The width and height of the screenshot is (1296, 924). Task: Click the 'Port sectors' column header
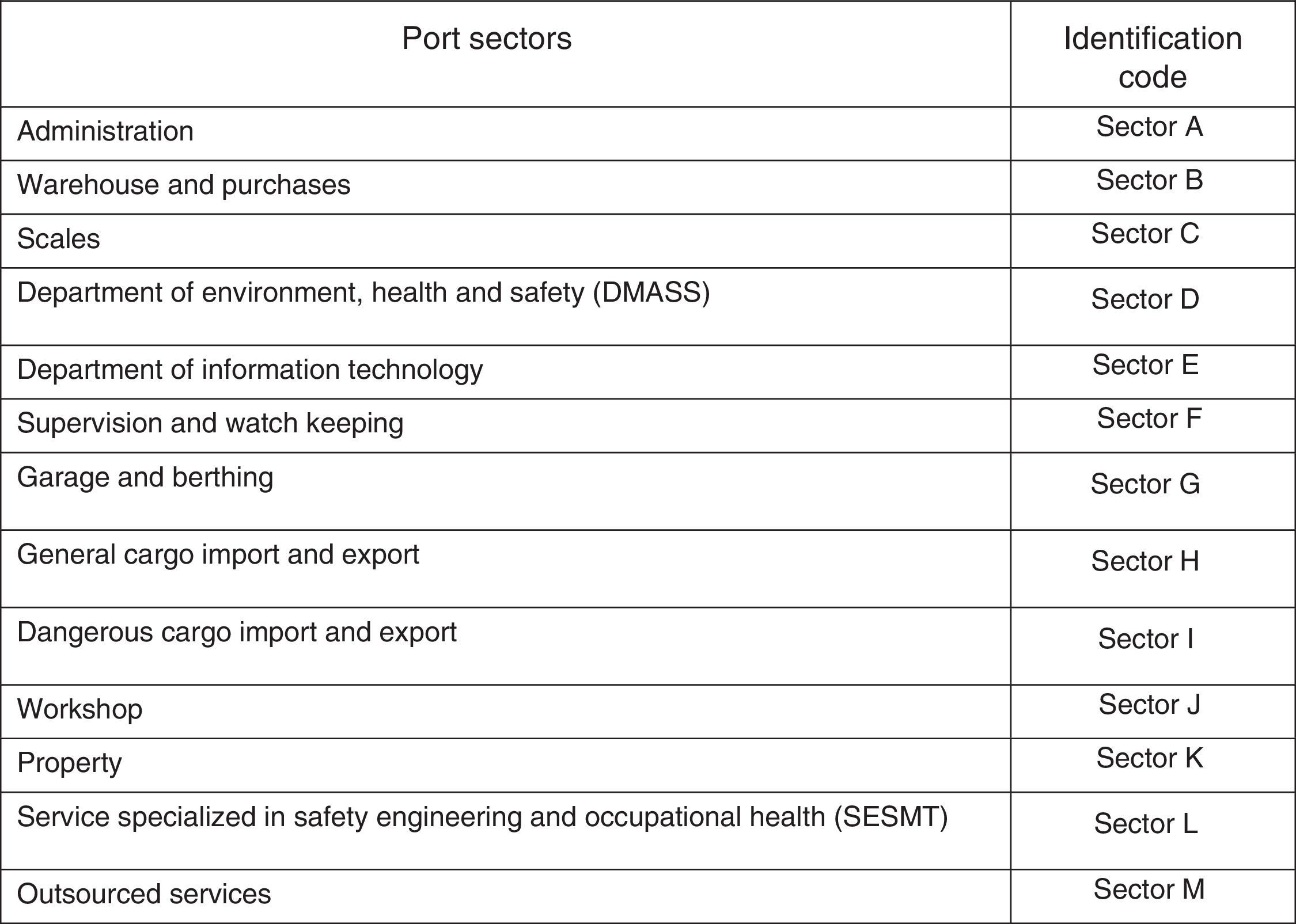tap(487, 39)
